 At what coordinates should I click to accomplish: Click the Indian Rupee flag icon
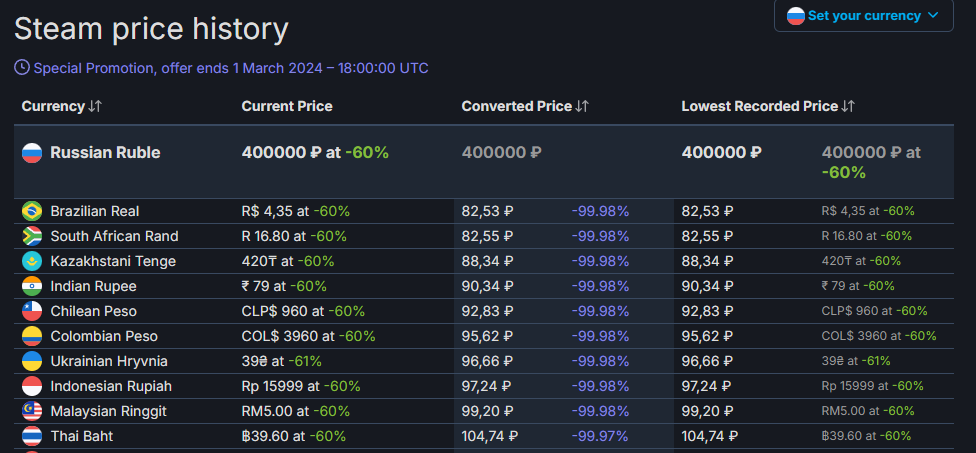point(32,286)
